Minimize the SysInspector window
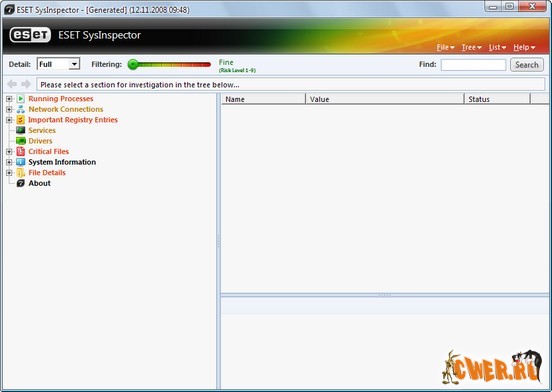The width and height of the screenshot is (552, 392). pos(493,7)
